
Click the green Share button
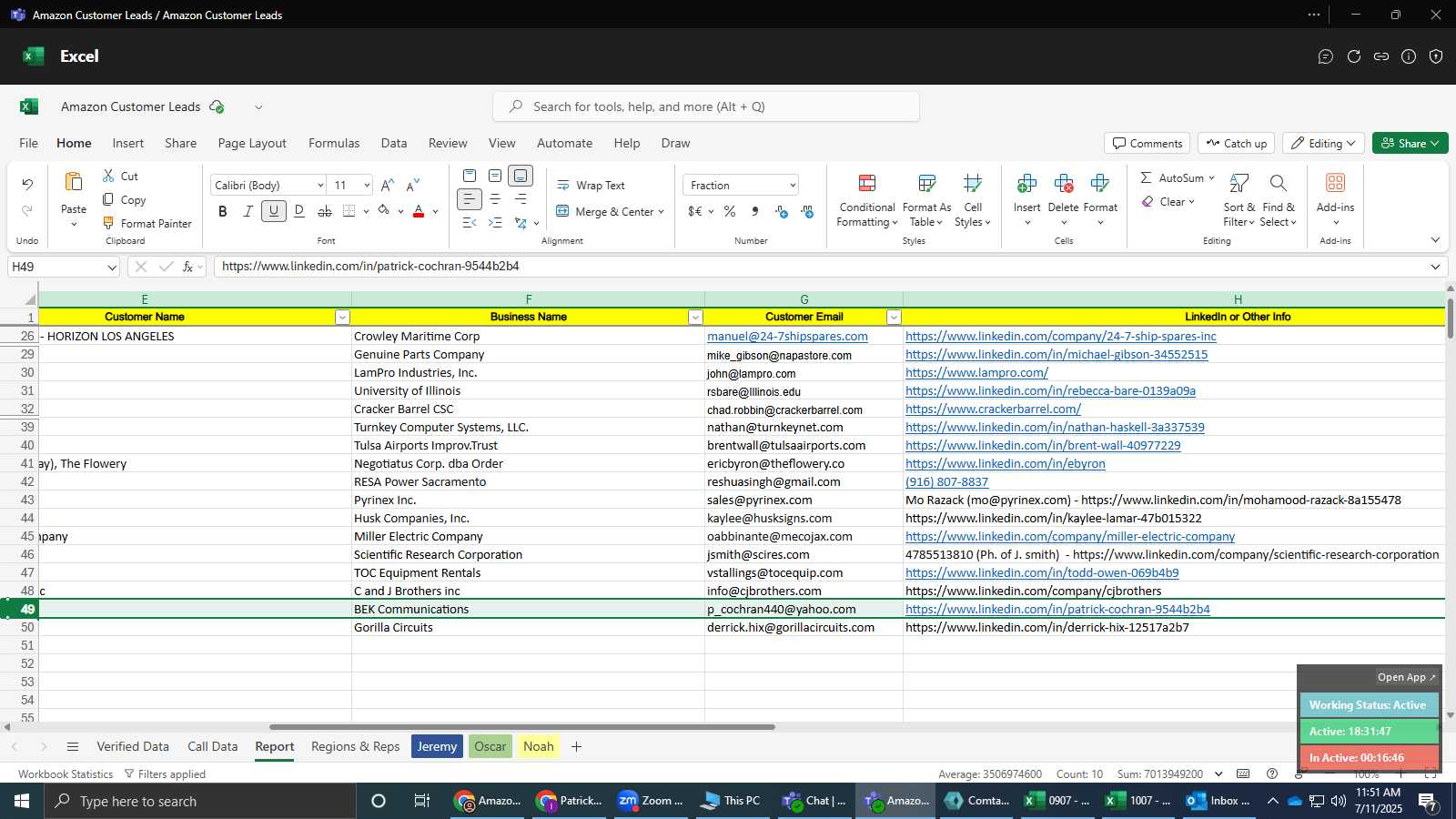(x=1410, y=143)
